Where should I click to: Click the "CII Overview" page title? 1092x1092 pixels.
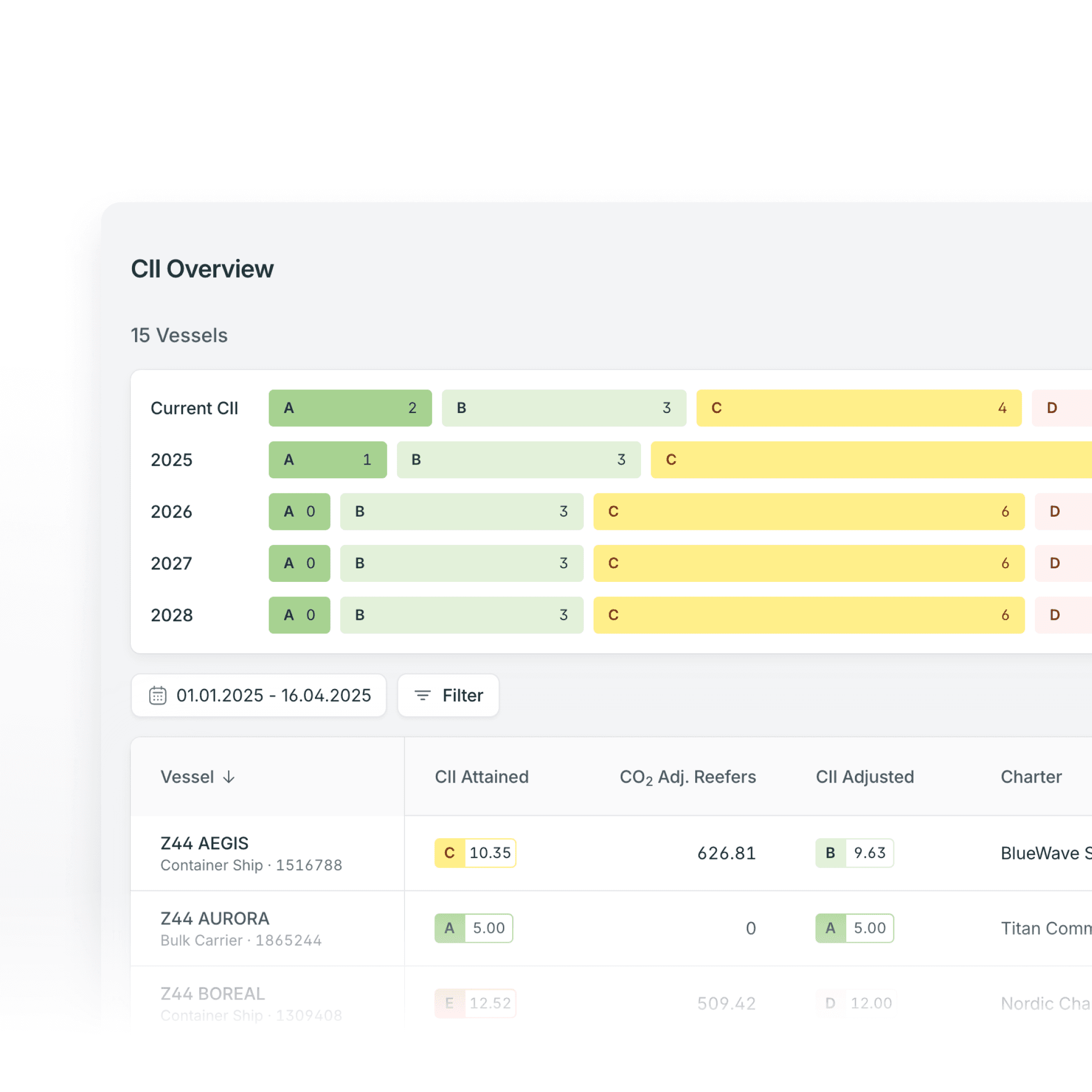pos(202,269)
